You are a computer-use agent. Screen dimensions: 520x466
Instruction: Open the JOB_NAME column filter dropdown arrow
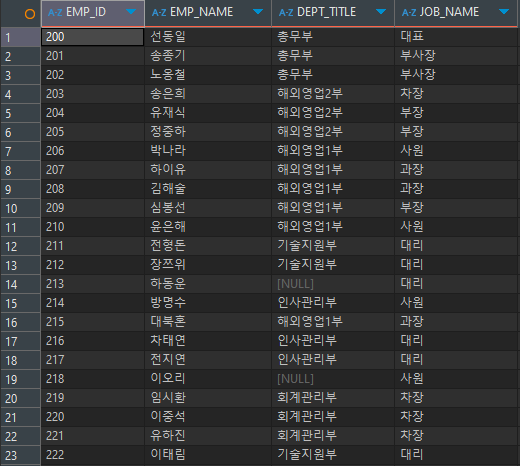coord(504,12)
